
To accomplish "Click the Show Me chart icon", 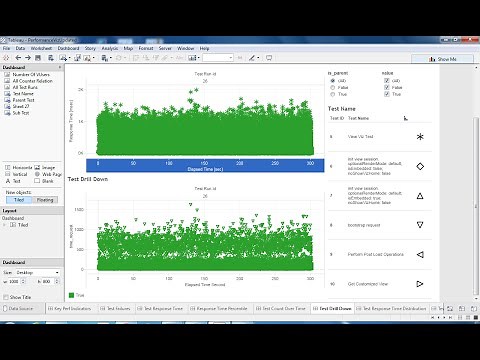I will click(432, 59).
